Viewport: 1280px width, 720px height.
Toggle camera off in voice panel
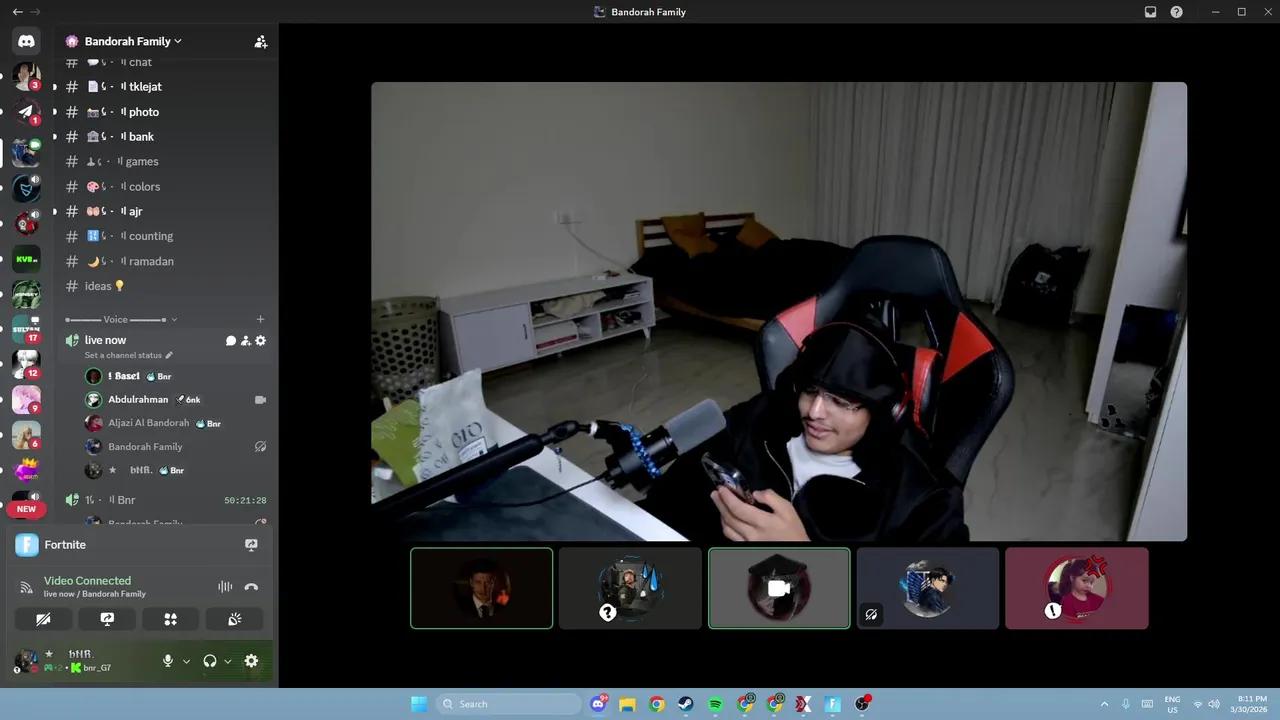click(x=43, y=619)
